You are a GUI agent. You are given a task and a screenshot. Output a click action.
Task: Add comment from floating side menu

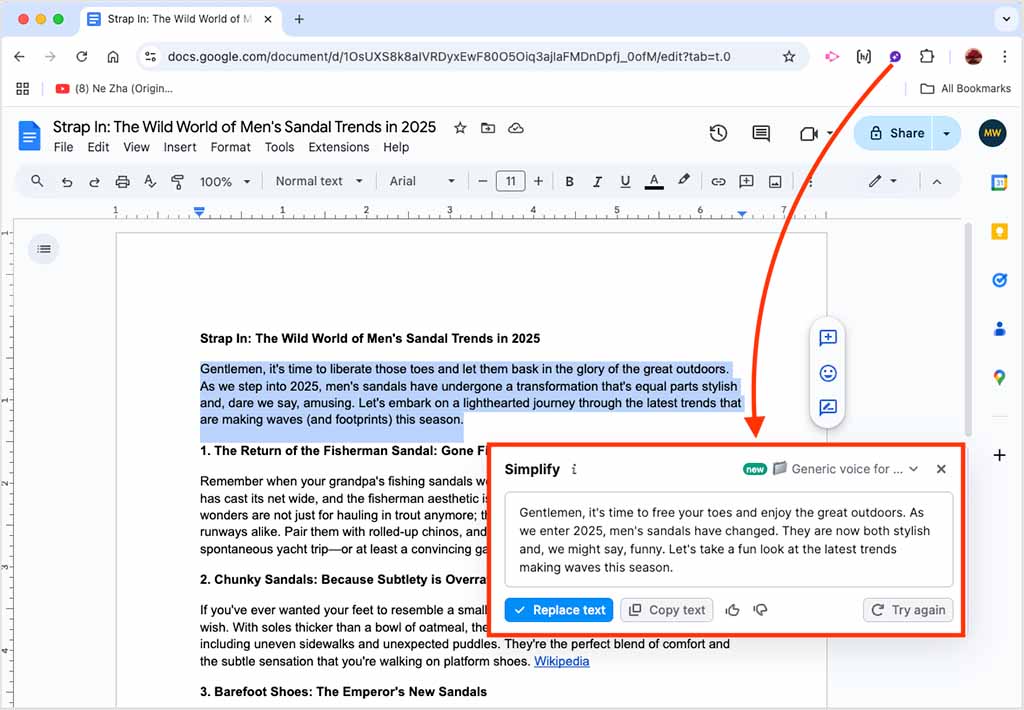pos(827,338)
